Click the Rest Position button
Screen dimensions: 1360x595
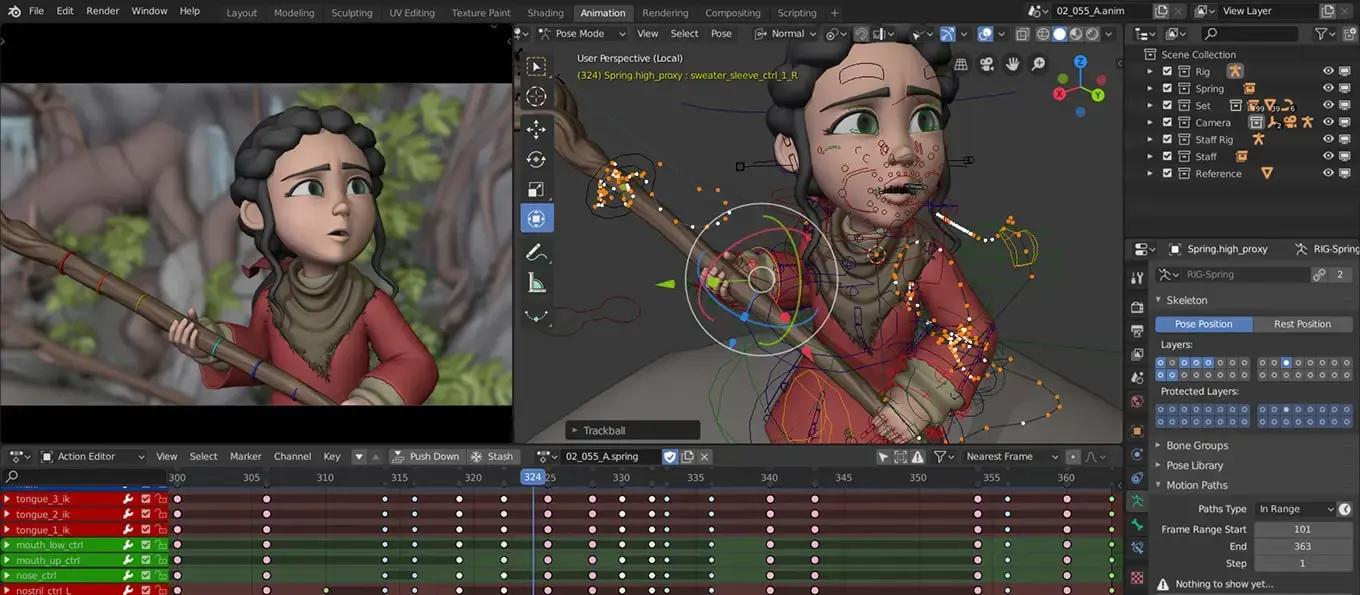1301,324
